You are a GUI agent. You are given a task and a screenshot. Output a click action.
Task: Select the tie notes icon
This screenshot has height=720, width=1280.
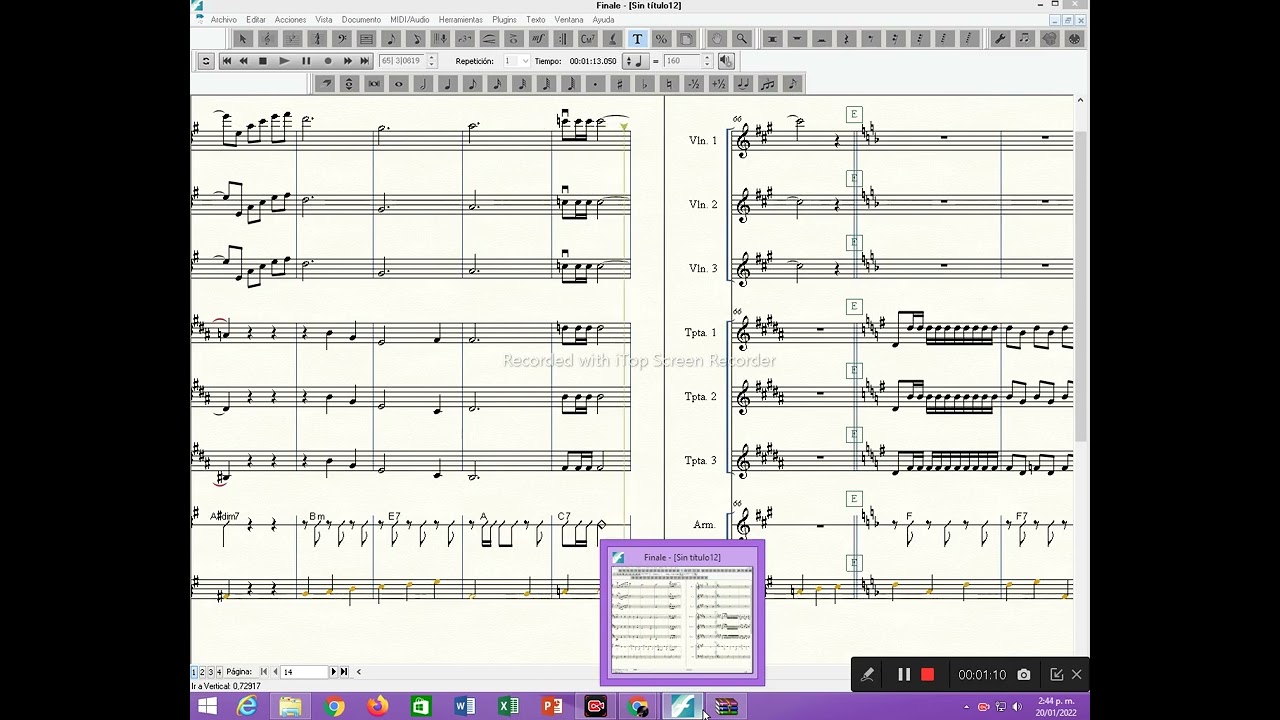tap(743, 84)
